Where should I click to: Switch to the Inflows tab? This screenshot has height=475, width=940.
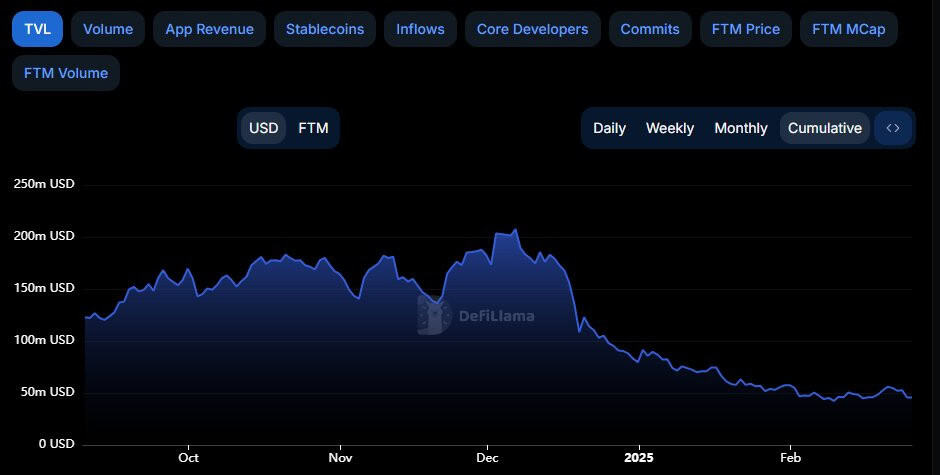click(420, 29)
